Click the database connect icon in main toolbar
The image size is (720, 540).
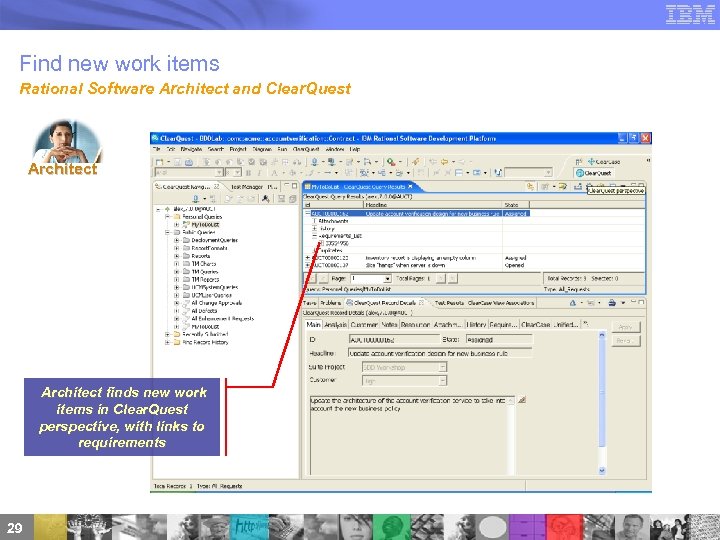pos(315,162)
